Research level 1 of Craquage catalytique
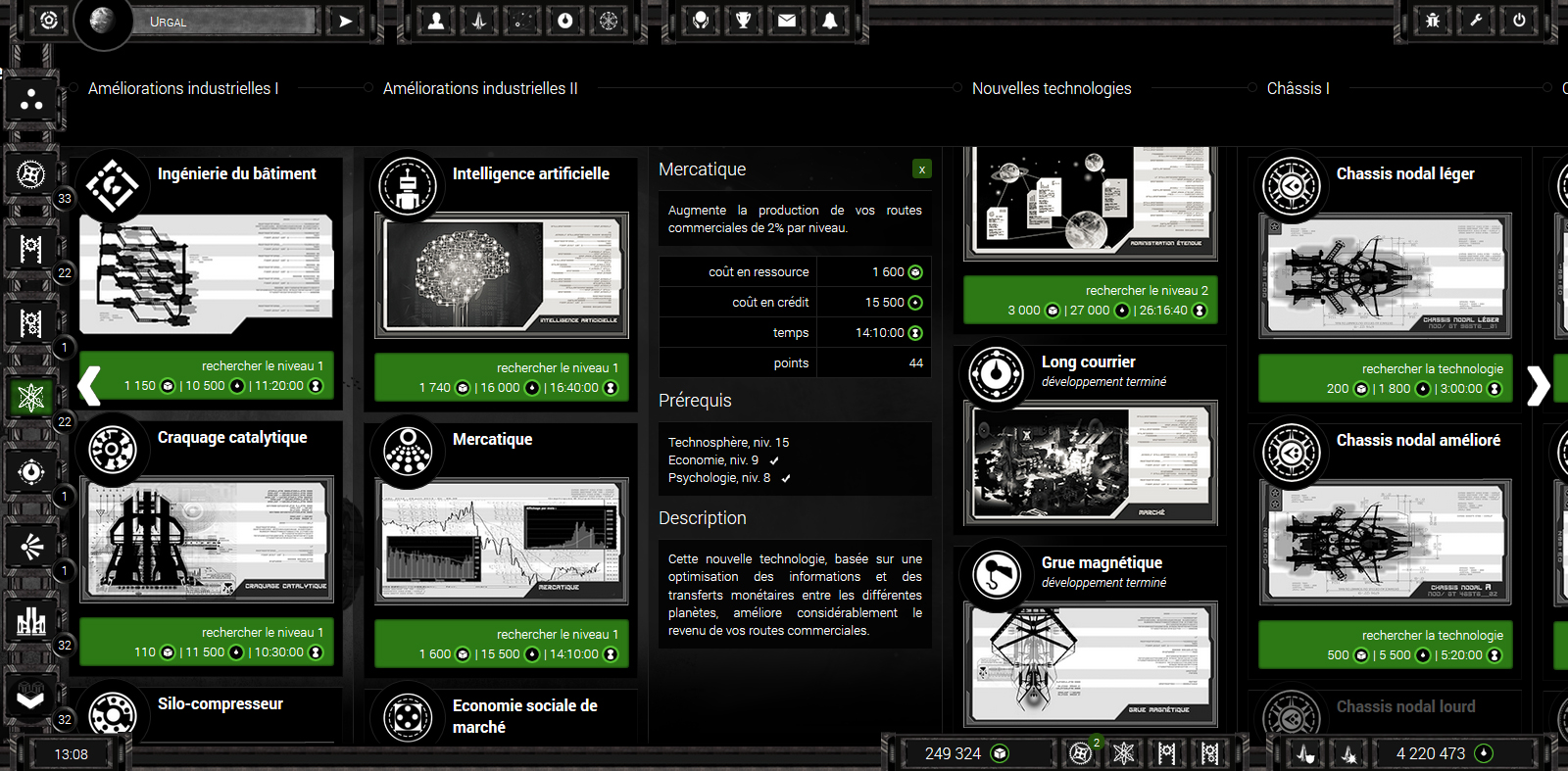Viewport: 1568px width, 771px height. pyautogui.click(x=206, y=643)
